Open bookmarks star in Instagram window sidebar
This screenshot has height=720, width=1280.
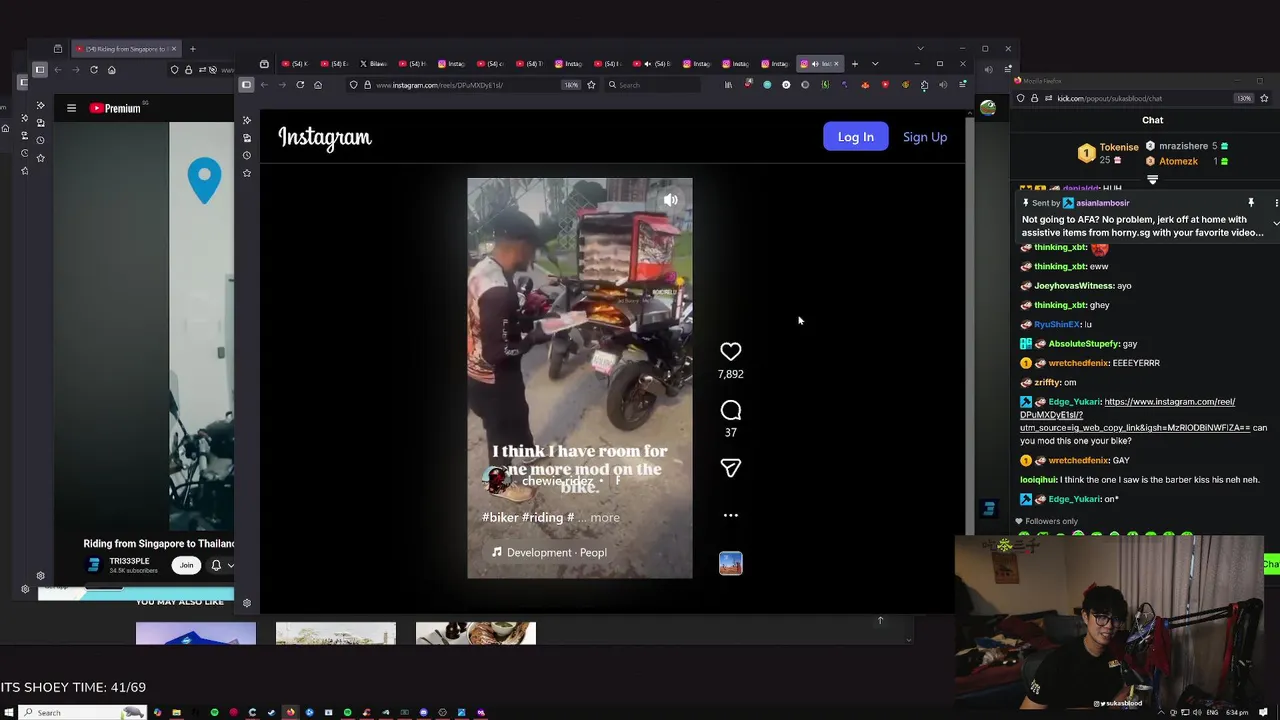247,173
